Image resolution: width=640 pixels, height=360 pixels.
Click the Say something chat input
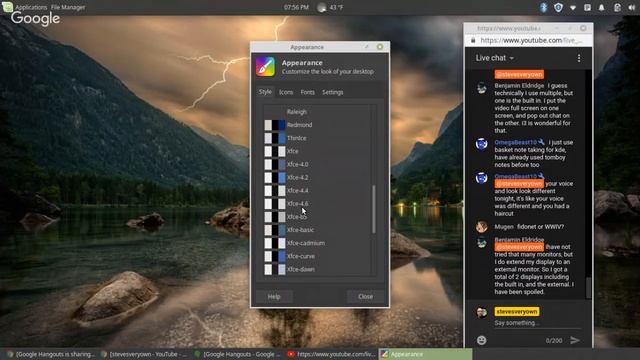[x=537, y=323]
